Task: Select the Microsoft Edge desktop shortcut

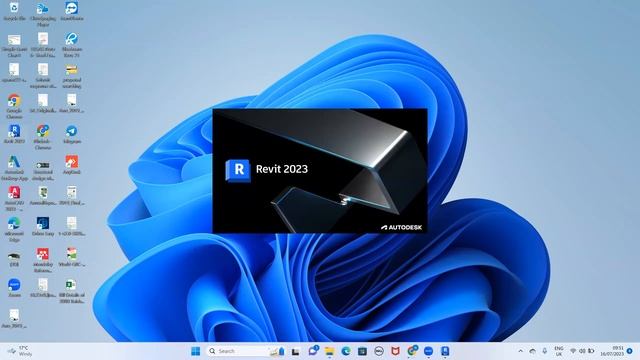Action: point(14,229)
